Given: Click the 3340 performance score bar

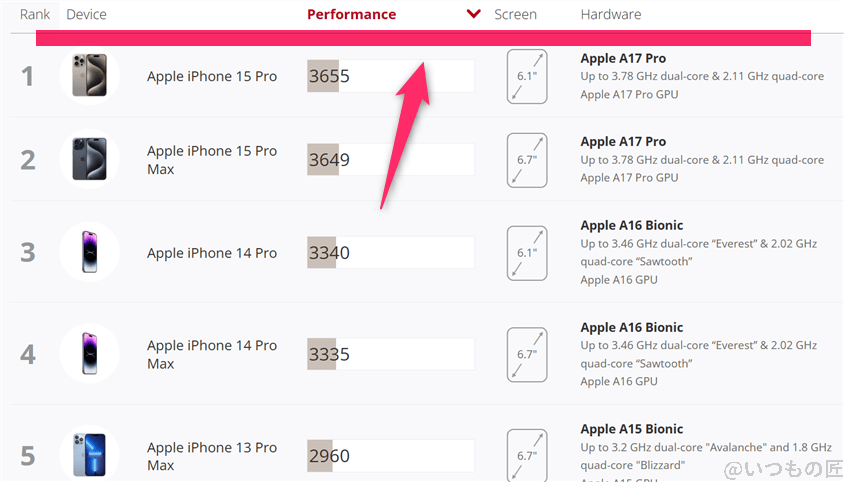Looking at the screenshot, I should 390,253.
